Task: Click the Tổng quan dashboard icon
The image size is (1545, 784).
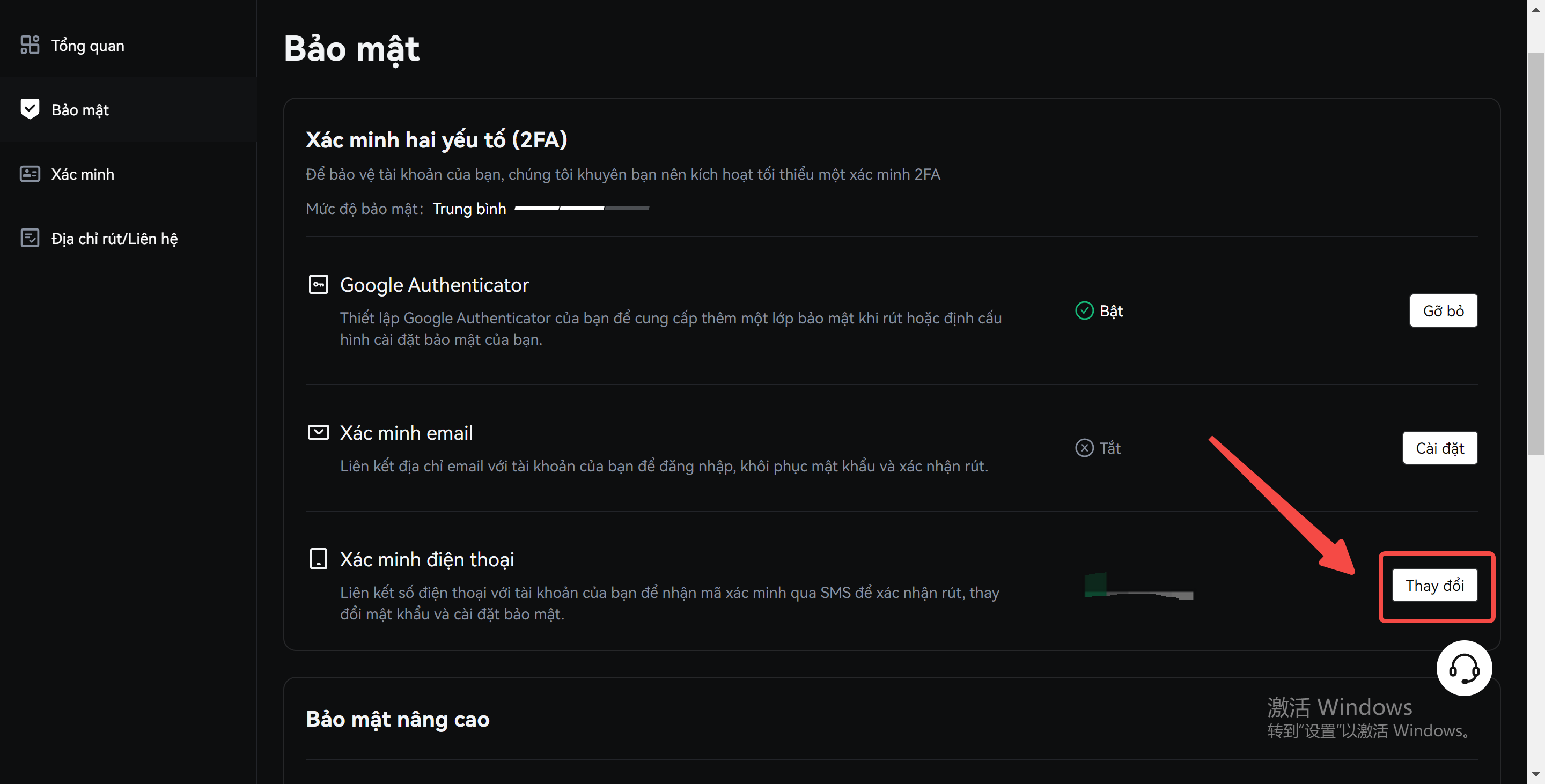Action: 30,45
